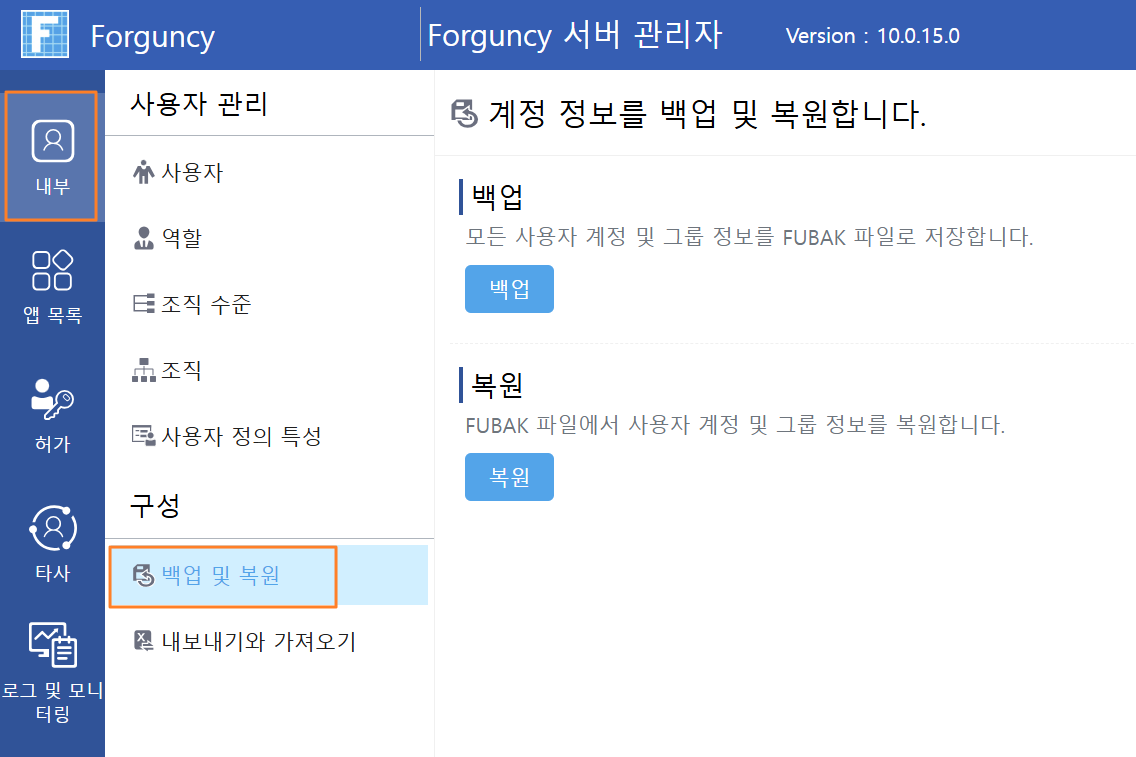The width and height of the screenshot is (1136, 757).
Task: Click the 내보내기와 가져오기 icon
Action: pyautogui.click(x=143, y=641)
